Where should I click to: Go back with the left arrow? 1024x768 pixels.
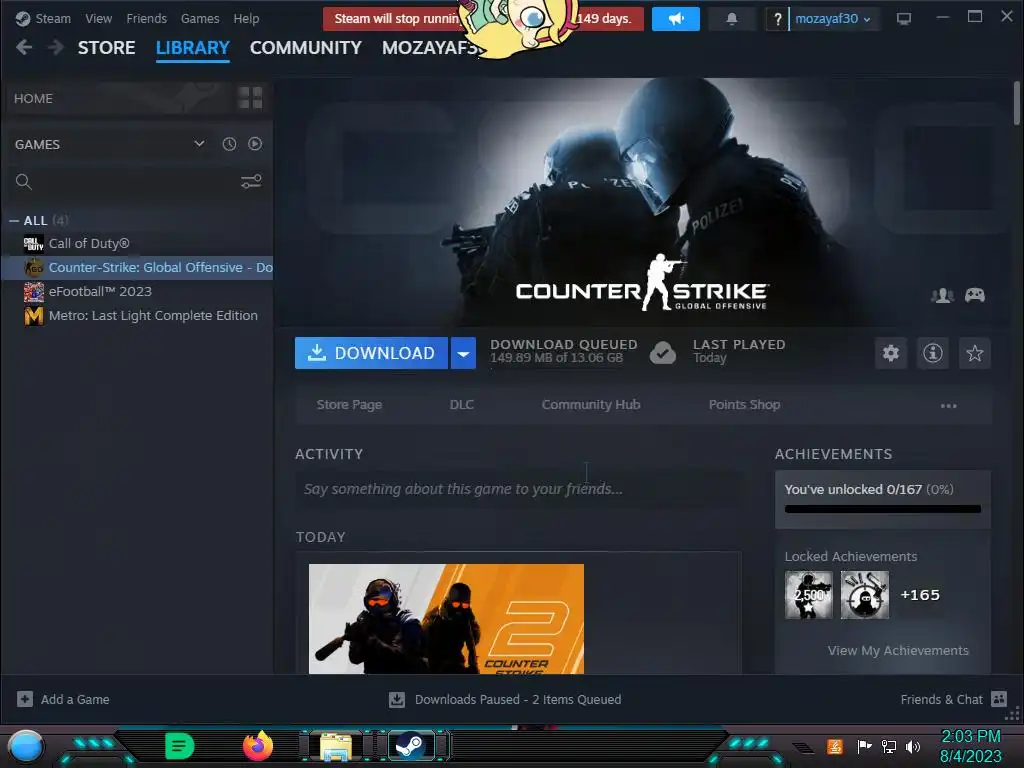pos(24,47)
